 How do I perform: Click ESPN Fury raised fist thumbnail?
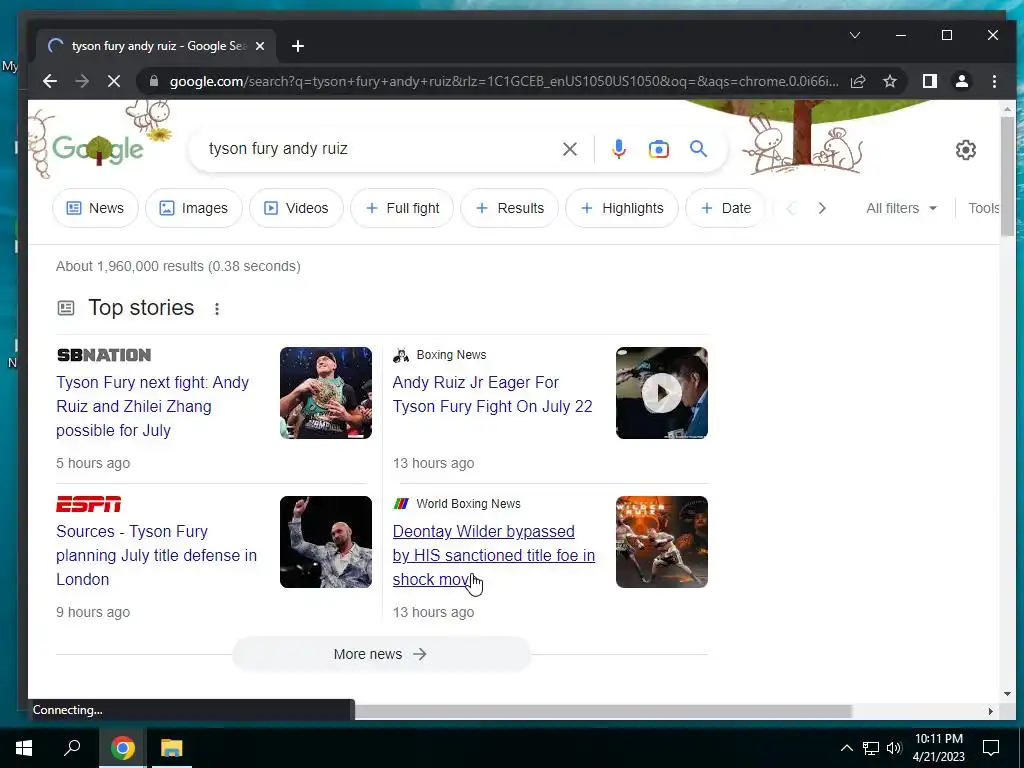326,541
